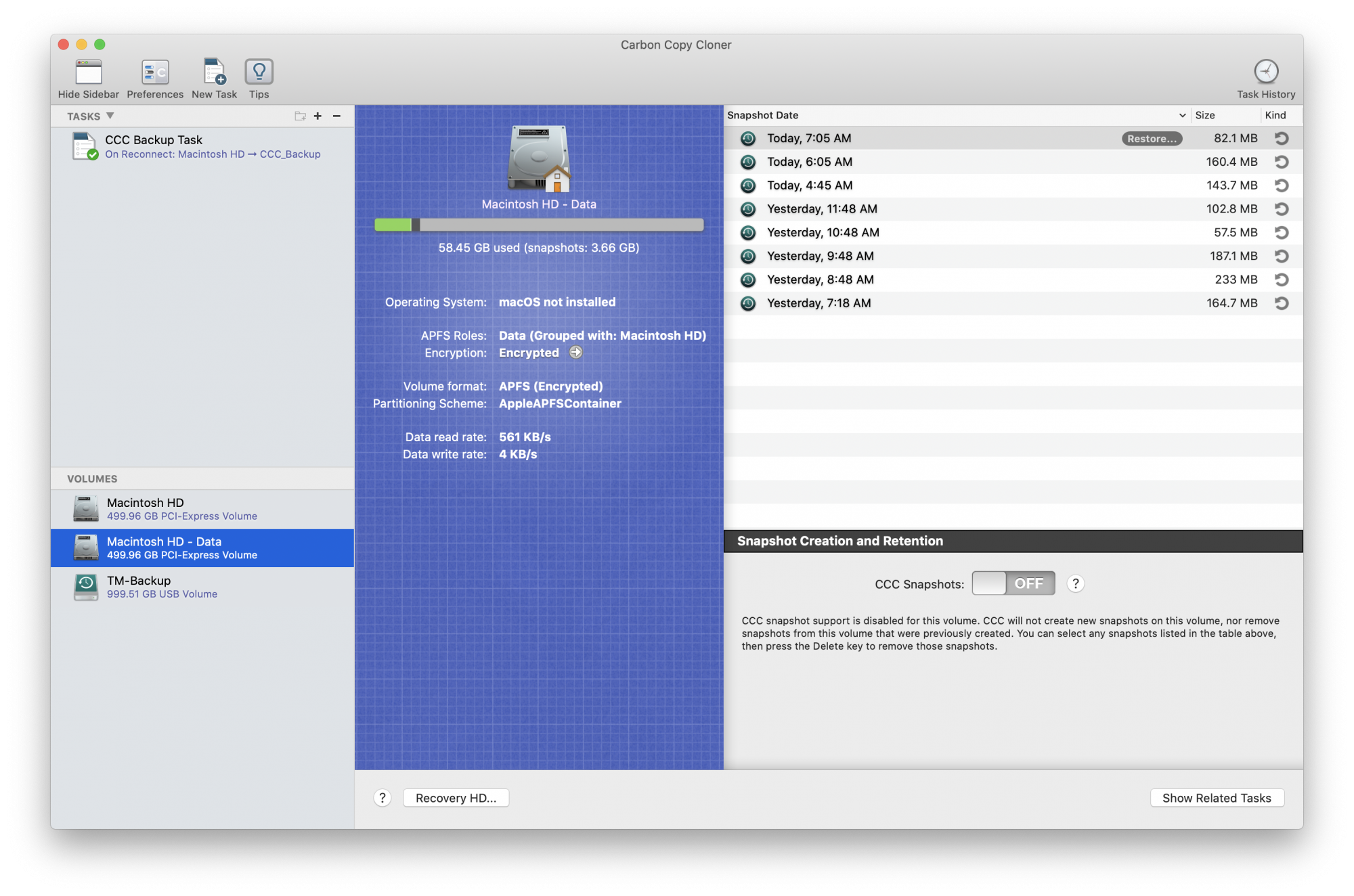The width and height of the screenshot is (1354, 896).
Task: Sort snapshots by the Kind column
Action: [x=1280, y=116]
